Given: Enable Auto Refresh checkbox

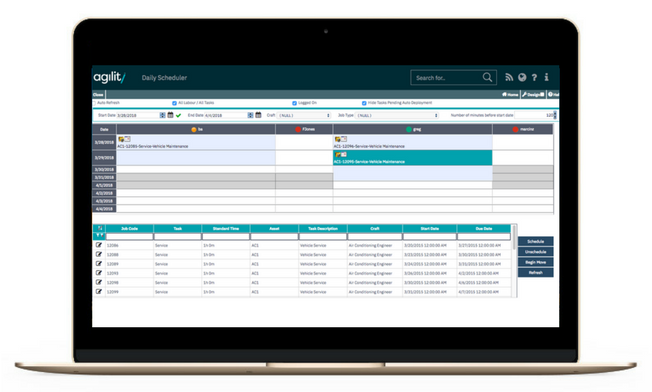Looking at the screenshot, I should pos(94,103).
